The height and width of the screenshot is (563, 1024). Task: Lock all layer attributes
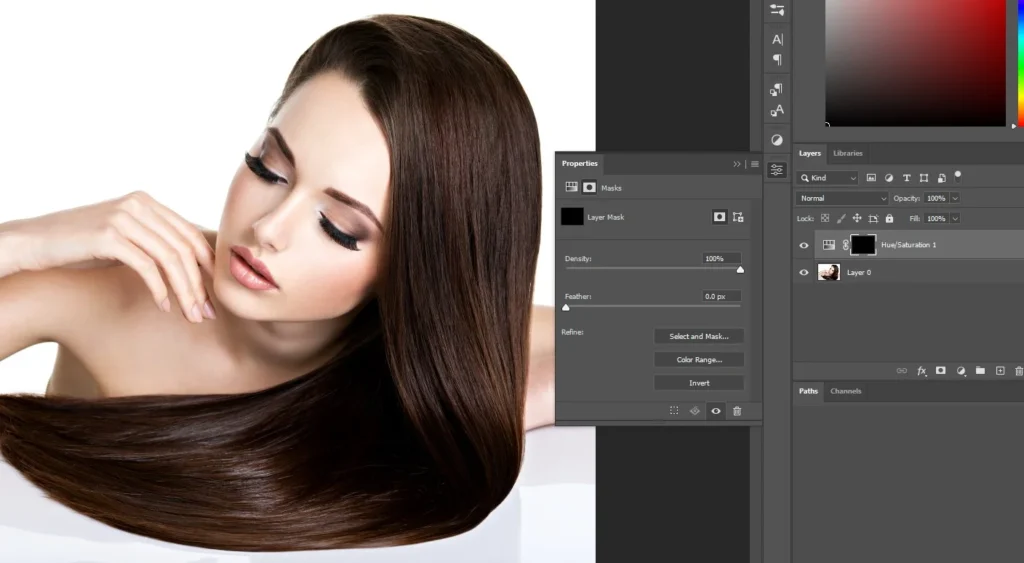point(889,218)
